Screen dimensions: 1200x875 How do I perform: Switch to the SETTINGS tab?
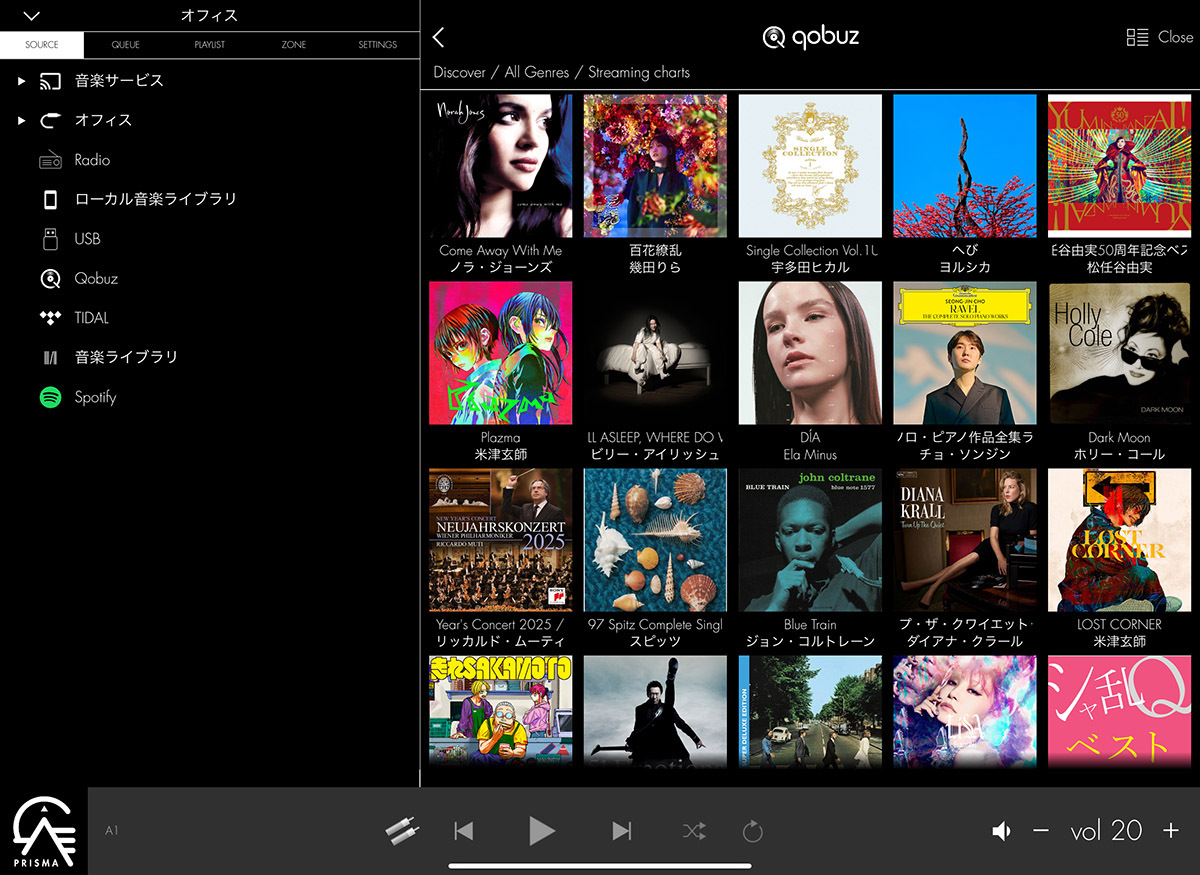point(378,45)
